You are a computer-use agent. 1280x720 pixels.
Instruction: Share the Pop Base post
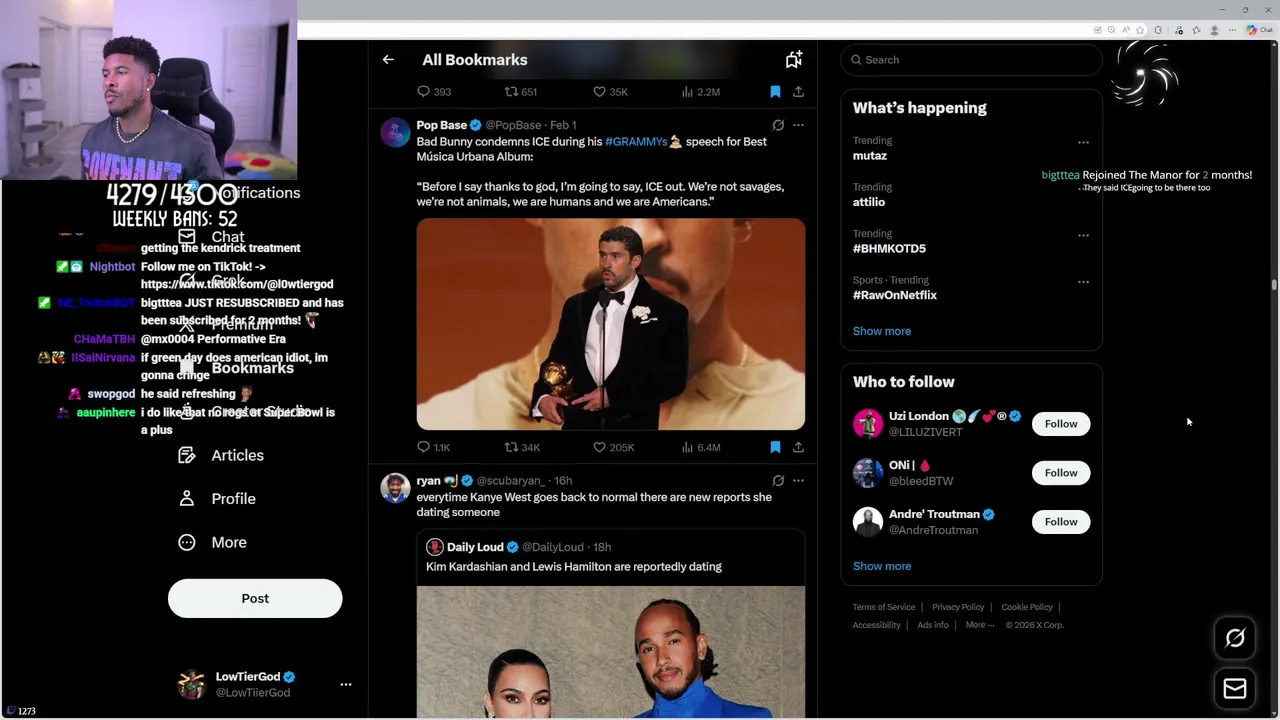(798, 447)
